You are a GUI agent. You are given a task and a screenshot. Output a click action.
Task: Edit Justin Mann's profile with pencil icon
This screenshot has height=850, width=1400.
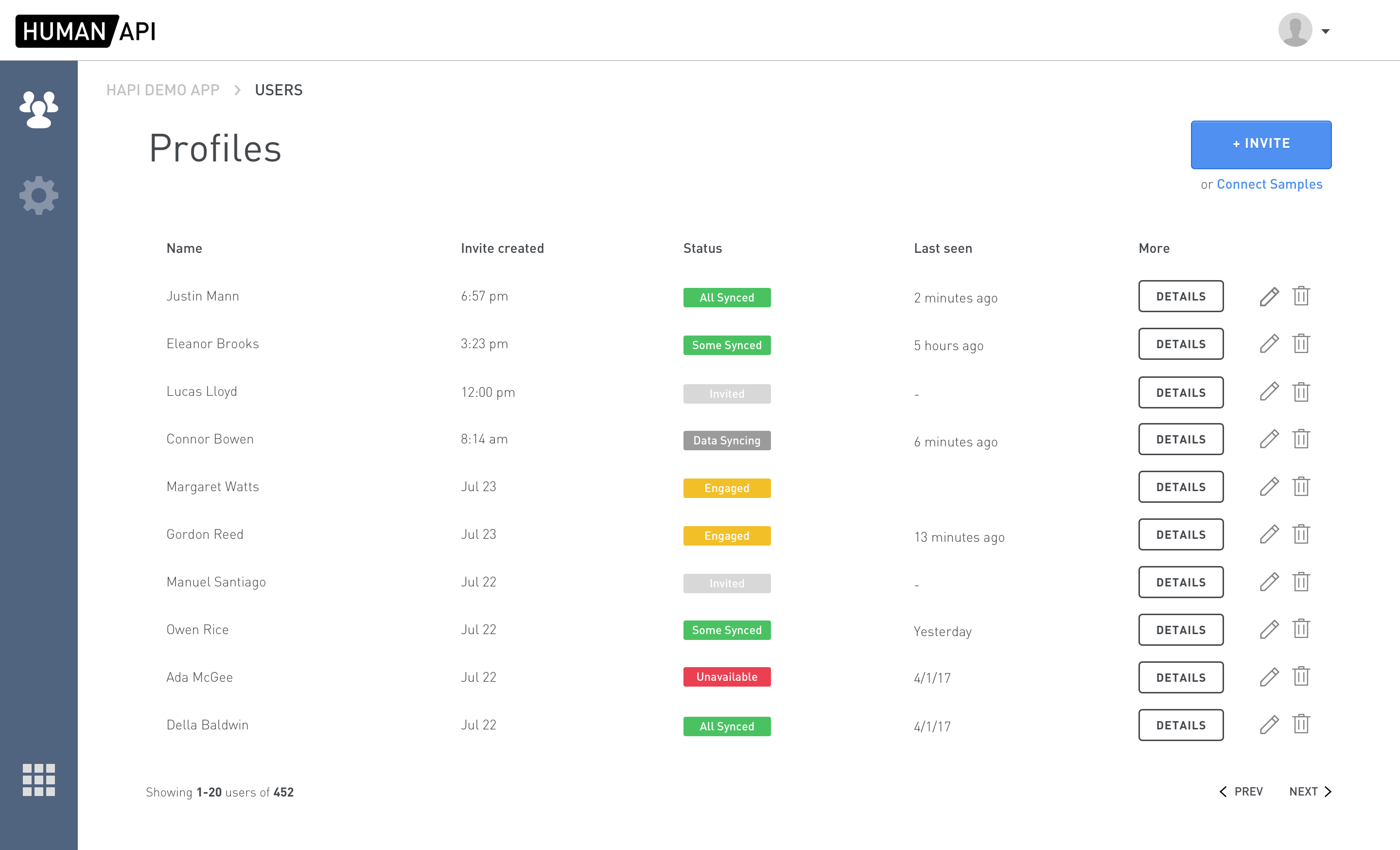(x=1269, y=297)
